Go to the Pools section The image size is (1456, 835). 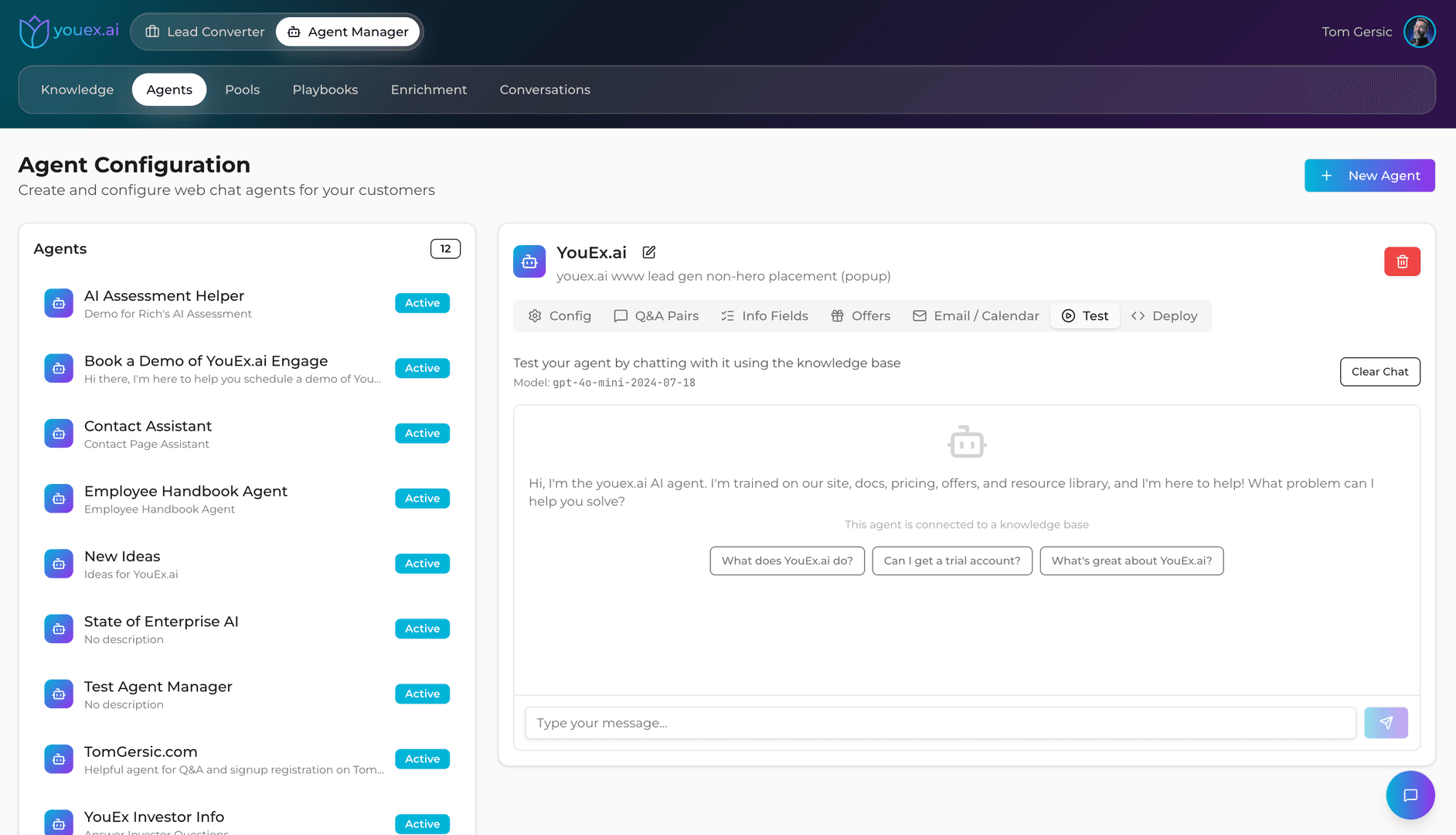pyautogui.click(x=243, y=90)
